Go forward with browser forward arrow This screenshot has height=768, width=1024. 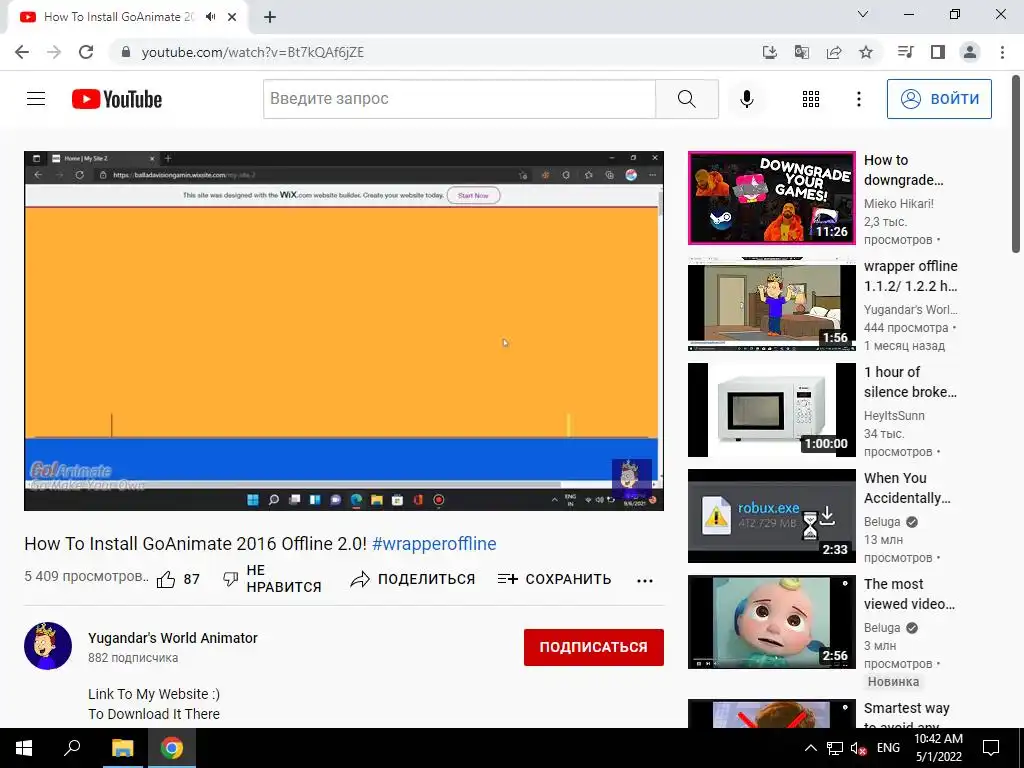pos(54,52)
